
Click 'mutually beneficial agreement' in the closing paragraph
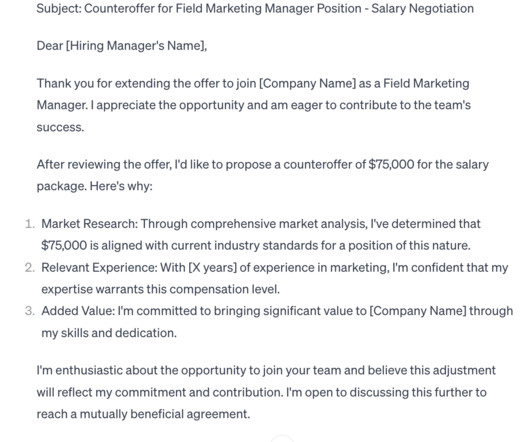tap(164, 414)
